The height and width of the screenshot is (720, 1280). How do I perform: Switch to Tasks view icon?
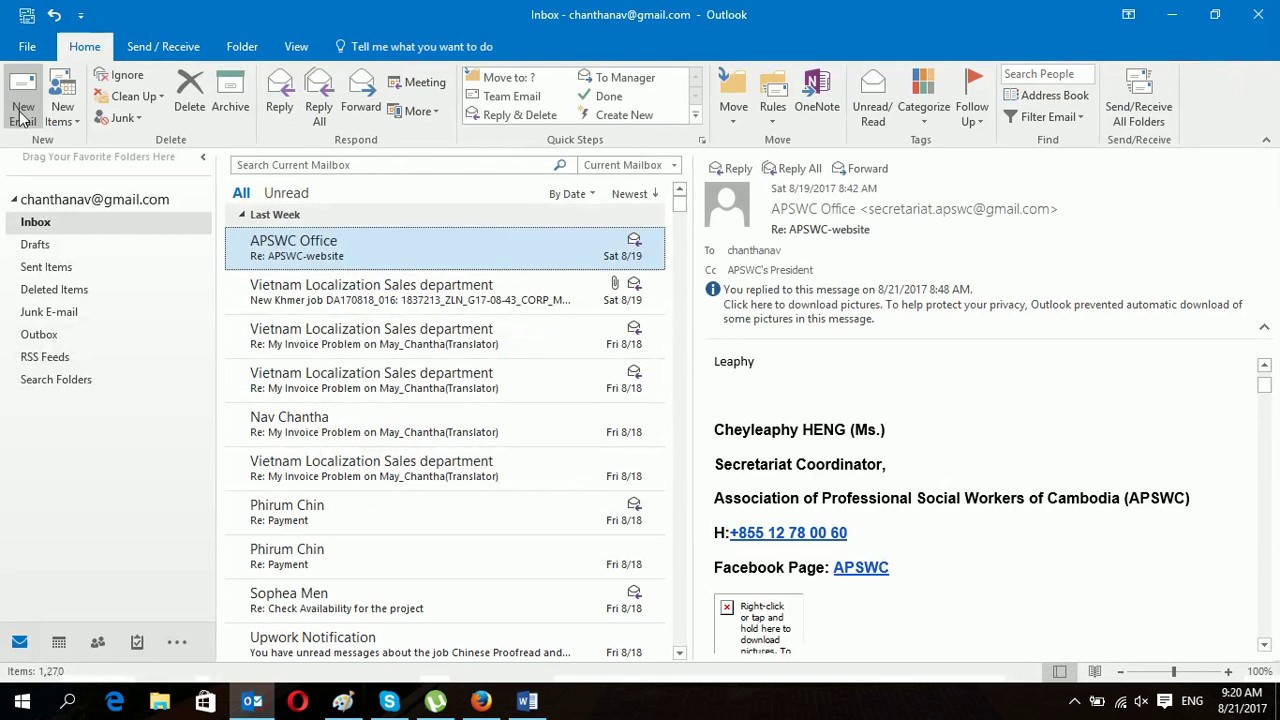(137, 642)
